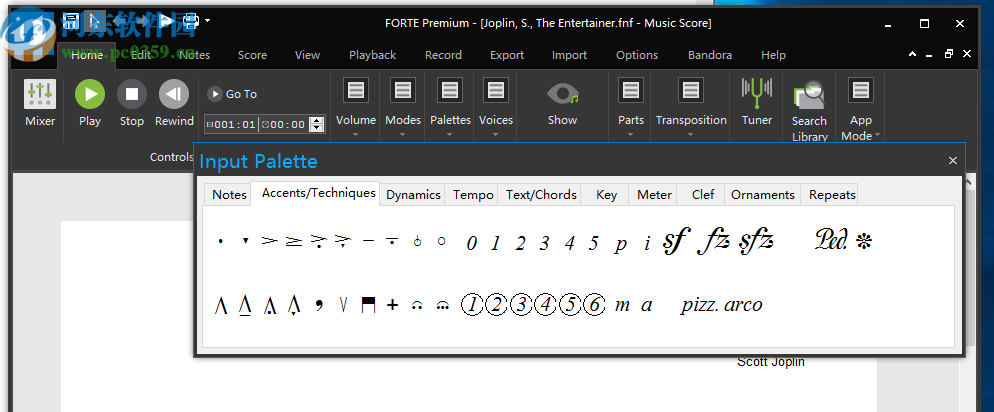Open Search Library
The height and width of the screenshot is (412, 994).
coord(810,111)
